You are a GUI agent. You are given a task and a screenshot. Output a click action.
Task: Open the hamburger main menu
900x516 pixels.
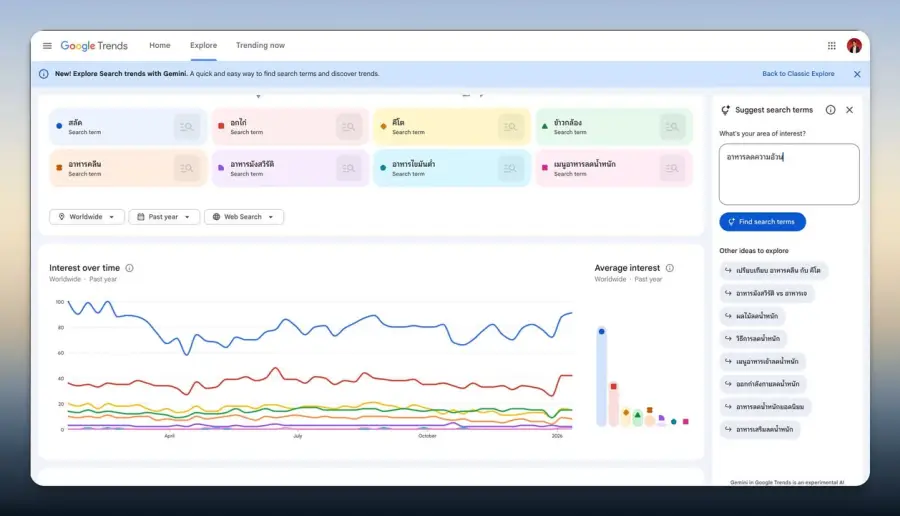(47, 45)
